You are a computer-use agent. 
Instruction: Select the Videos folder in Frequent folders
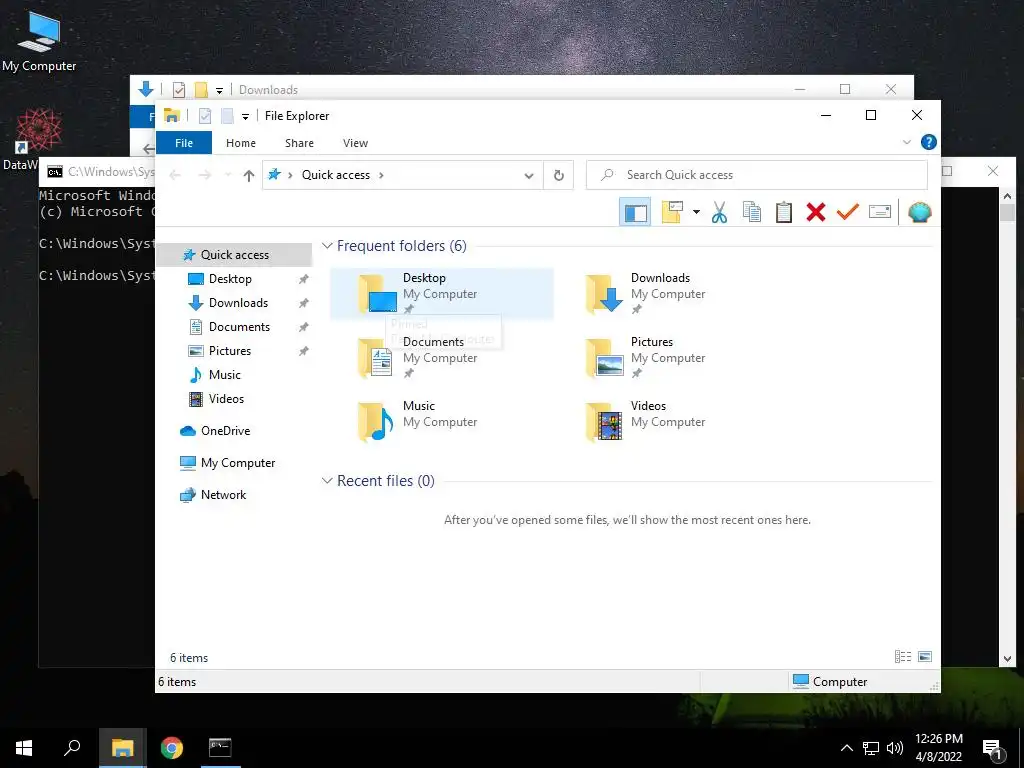[669, 421]
